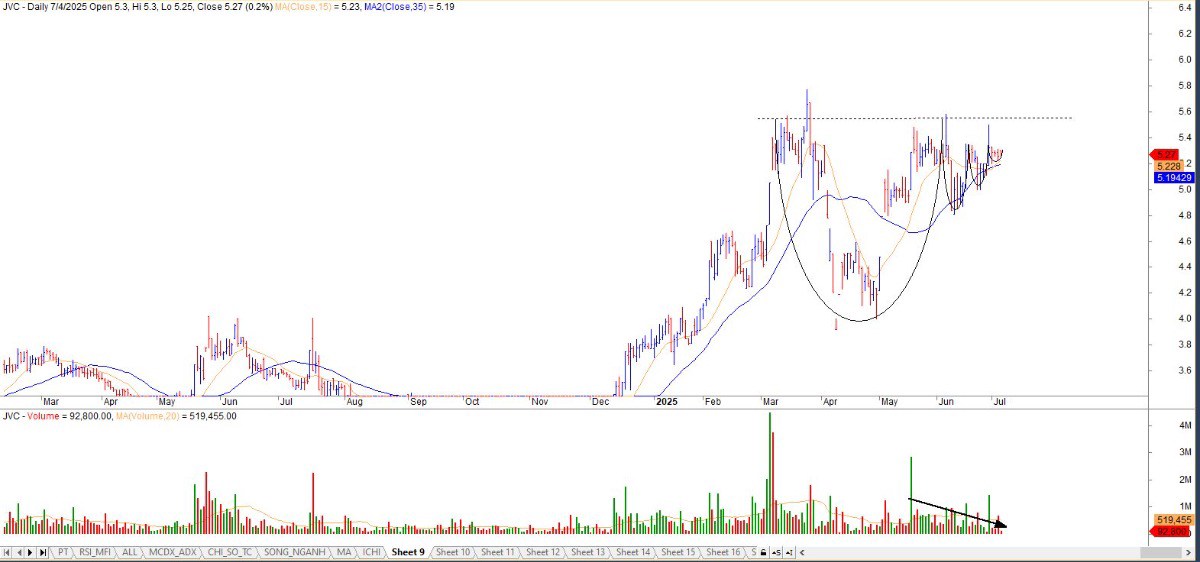Toggle the symbol link 'S' icon
Viewport: 1200px width, 562px height.
click(777, 552)
